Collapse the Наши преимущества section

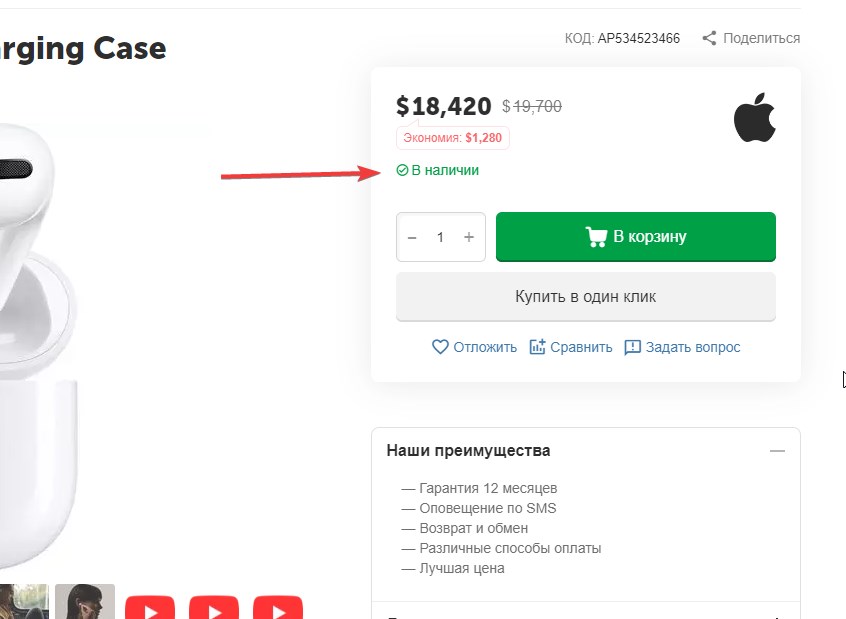click(777, 451)
